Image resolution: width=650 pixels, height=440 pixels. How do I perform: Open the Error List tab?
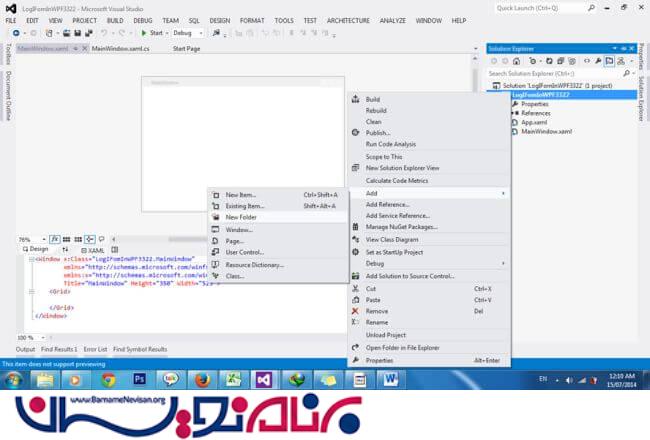tap(95, 349)
